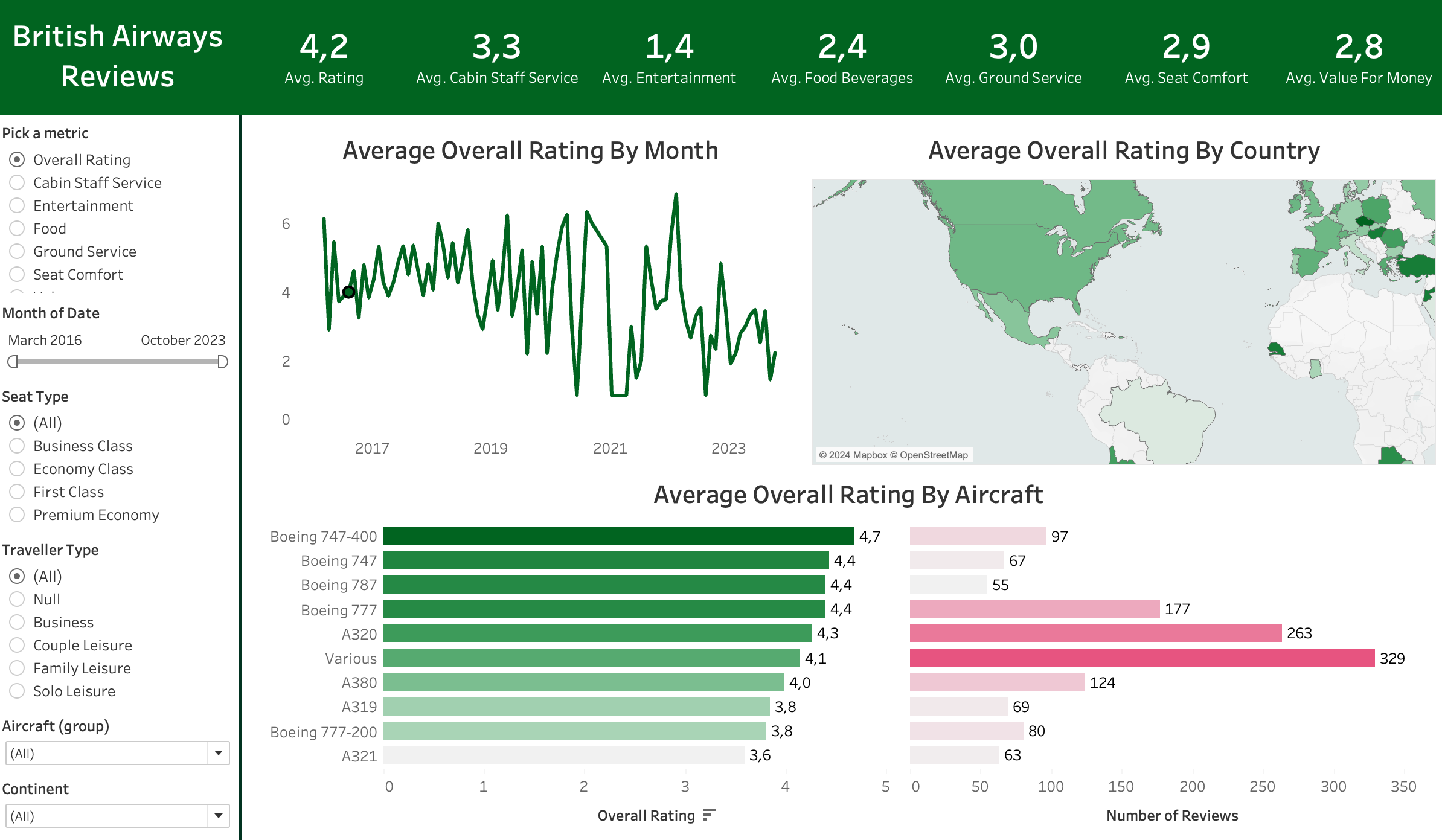
Task: Open the Continent filter dropdown
Action: 117,816
